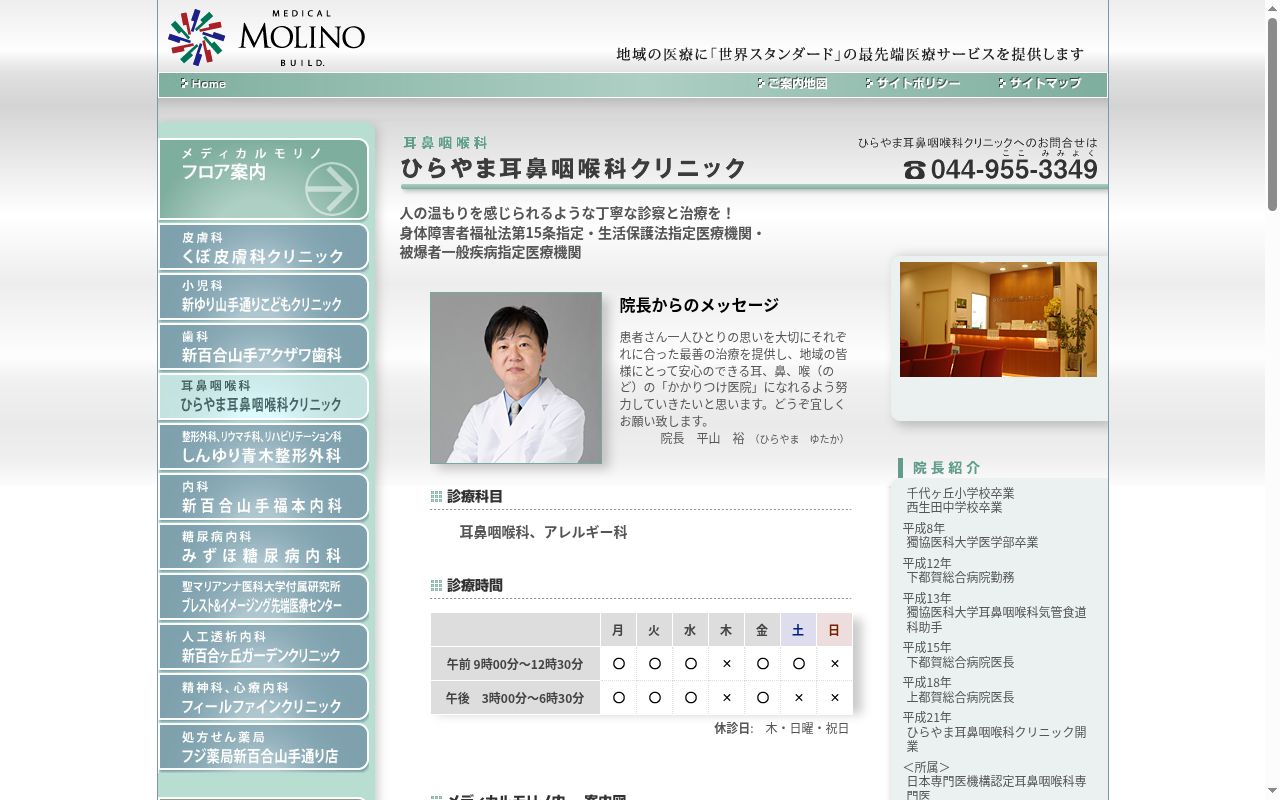Click the ひらやま耳鼻咽喉科クリニック page title

[x=574, y=168]
